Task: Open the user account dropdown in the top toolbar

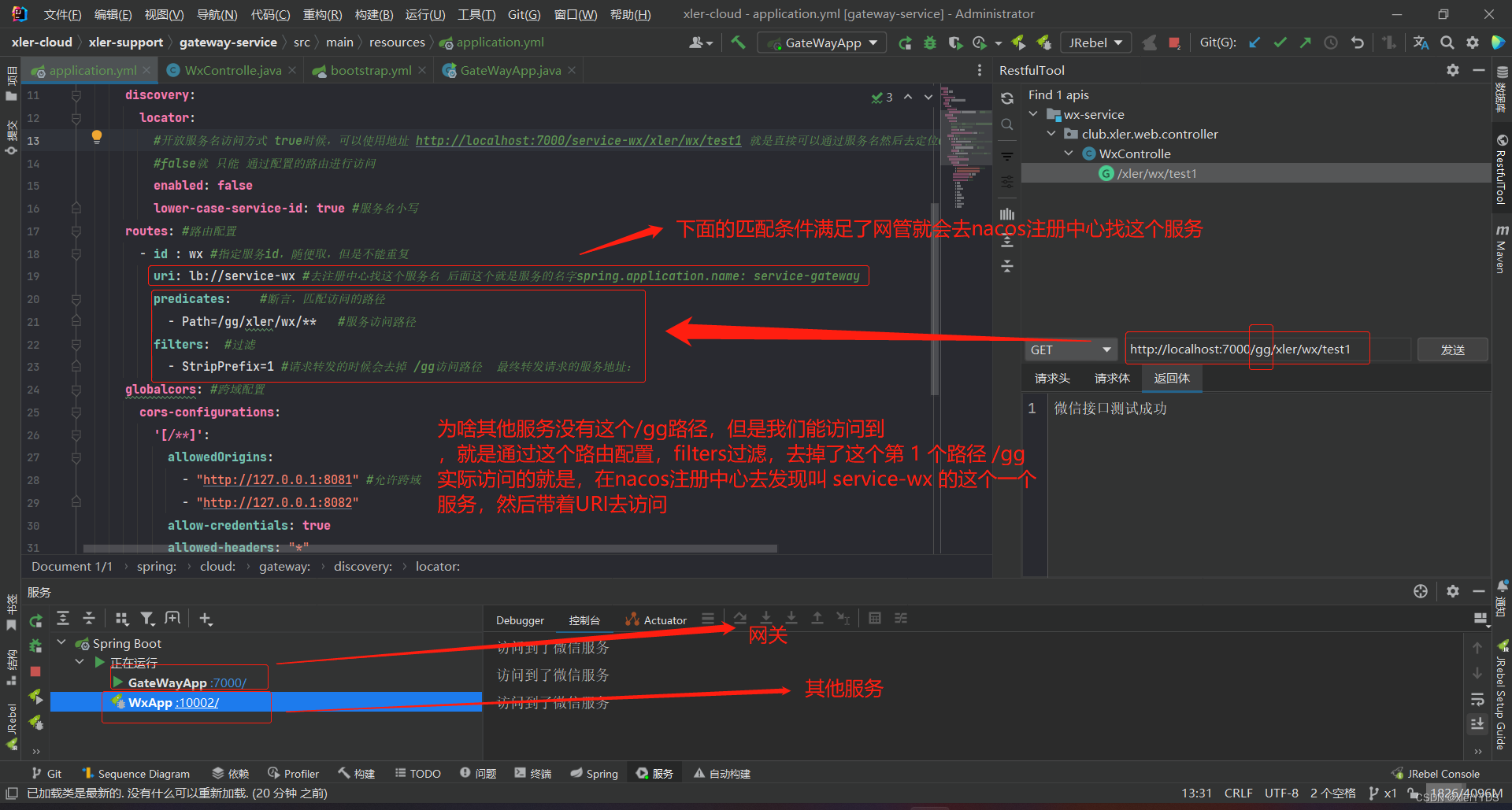Action: pyautogui.click(x=700, y=43)
